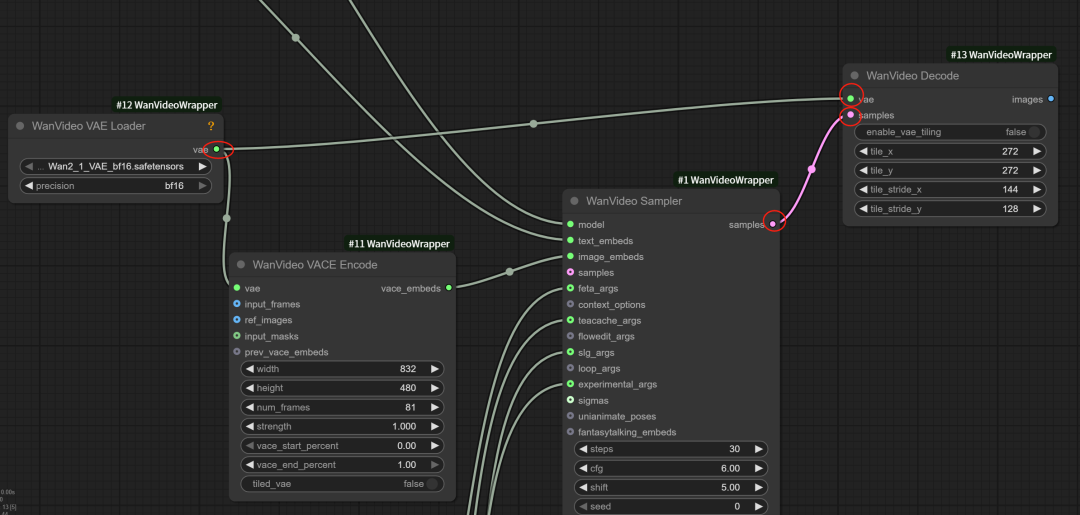Click the cfg 6.00 value field
This screenshot has width=1080, height=515.
coord(670,468)
